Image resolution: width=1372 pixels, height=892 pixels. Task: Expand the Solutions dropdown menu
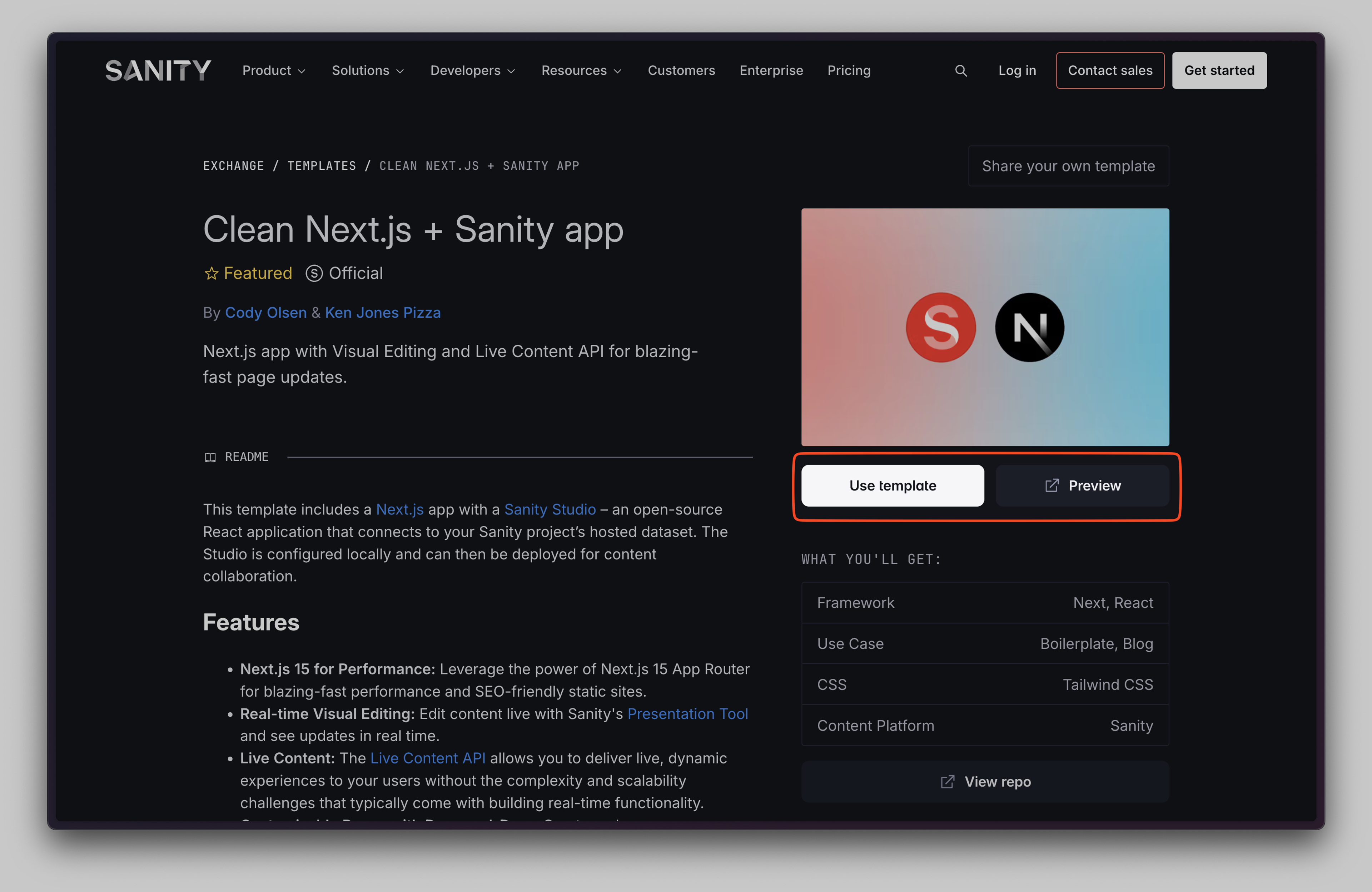click(368, 71)
